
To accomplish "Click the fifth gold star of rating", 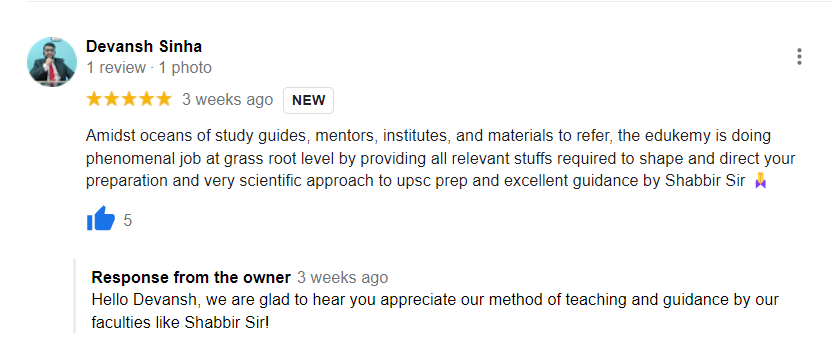I will (164, 99).
